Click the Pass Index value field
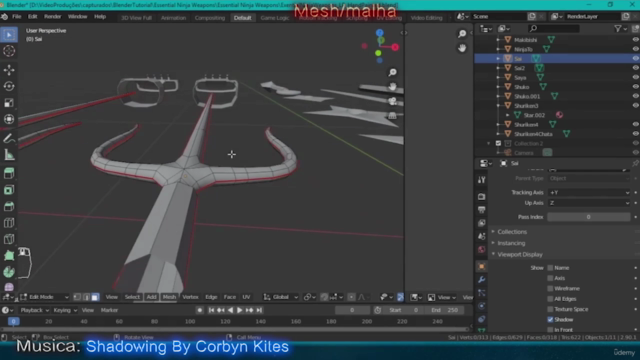Screen dimensions: 640x360 pos(588,217)
